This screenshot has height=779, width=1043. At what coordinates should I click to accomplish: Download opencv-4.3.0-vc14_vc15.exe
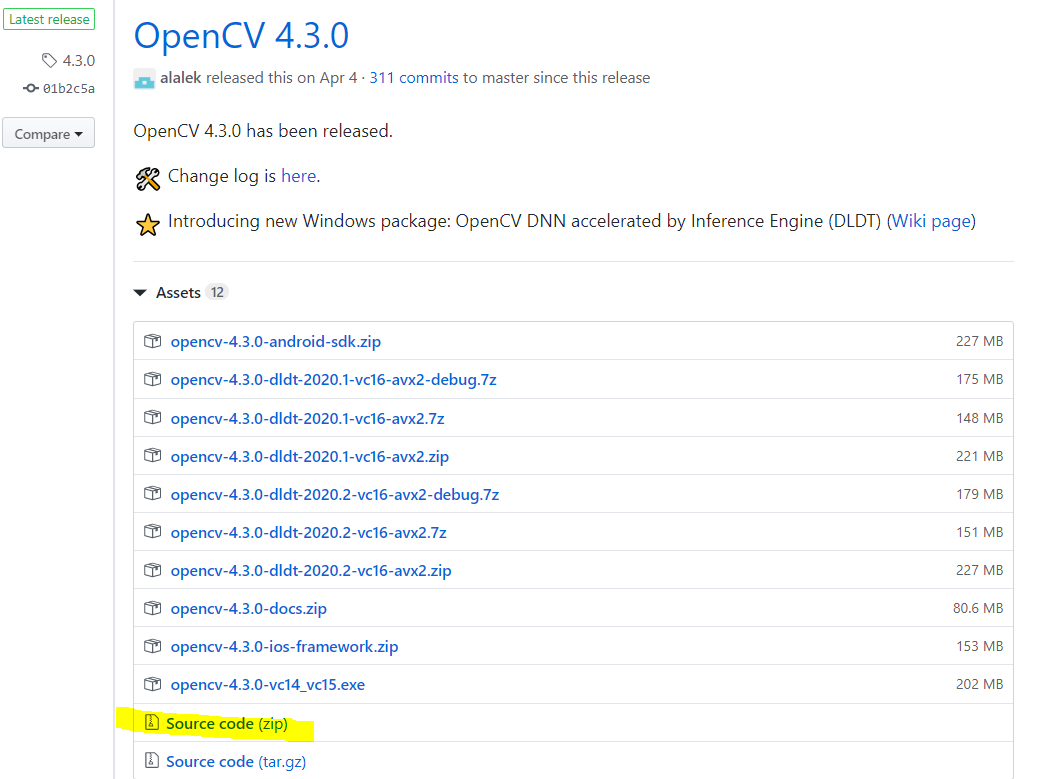(x=267, y=685)
